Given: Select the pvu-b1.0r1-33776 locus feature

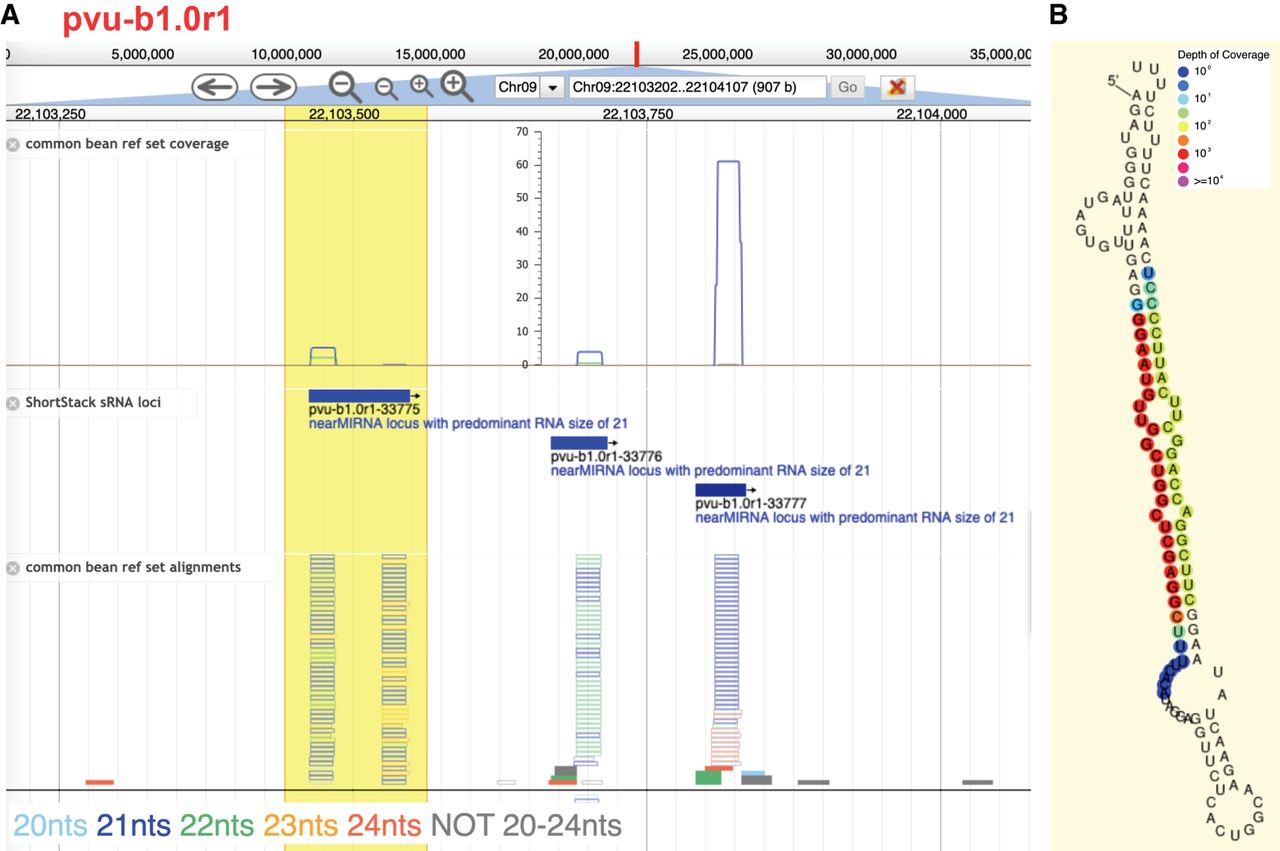Looking at the screenshot, I should 579,443.
